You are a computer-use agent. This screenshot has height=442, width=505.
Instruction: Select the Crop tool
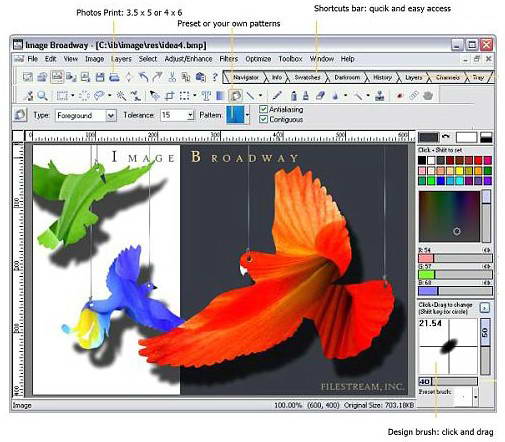click(170, 96)
